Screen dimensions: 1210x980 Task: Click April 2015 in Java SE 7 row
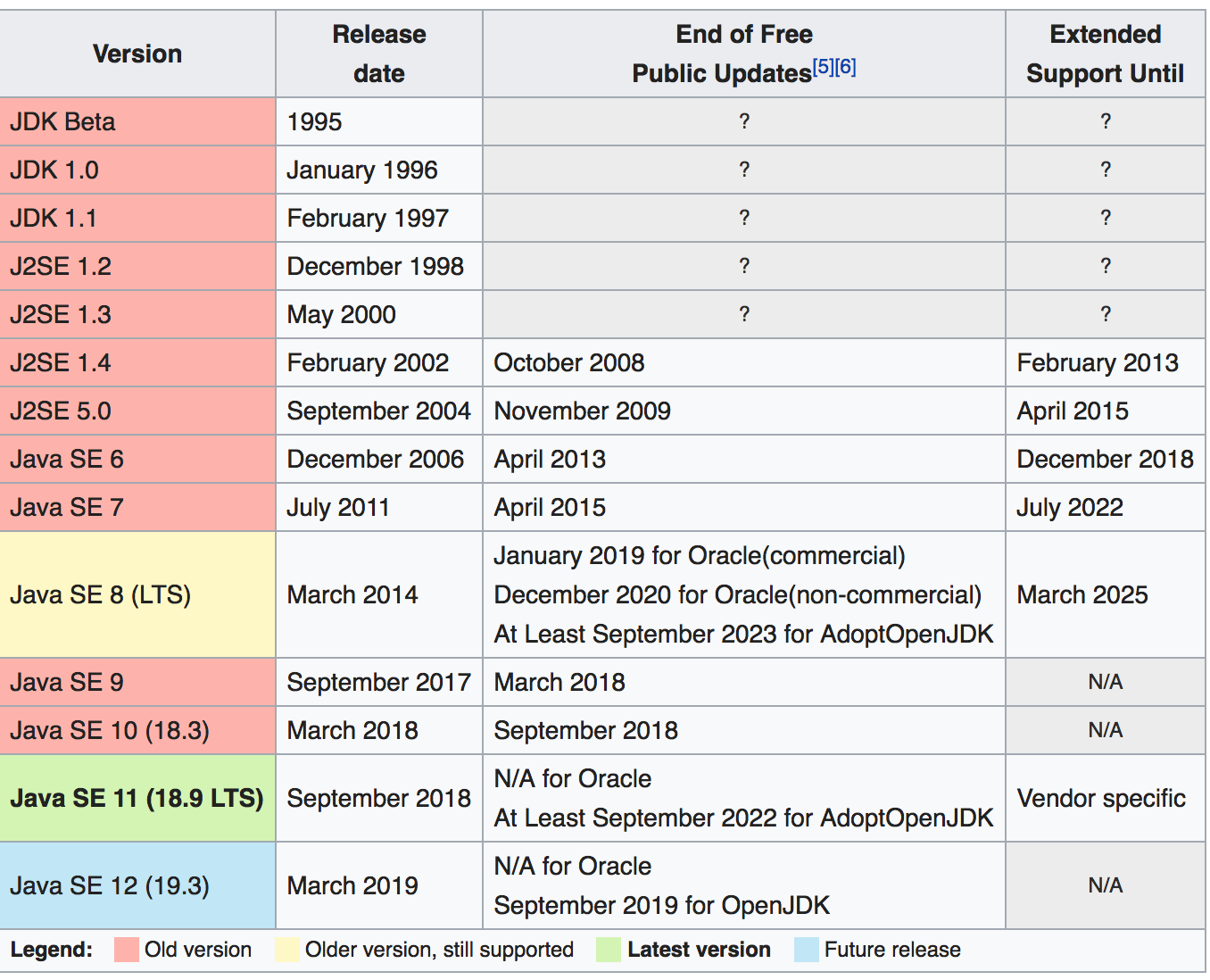click(550, 507)
